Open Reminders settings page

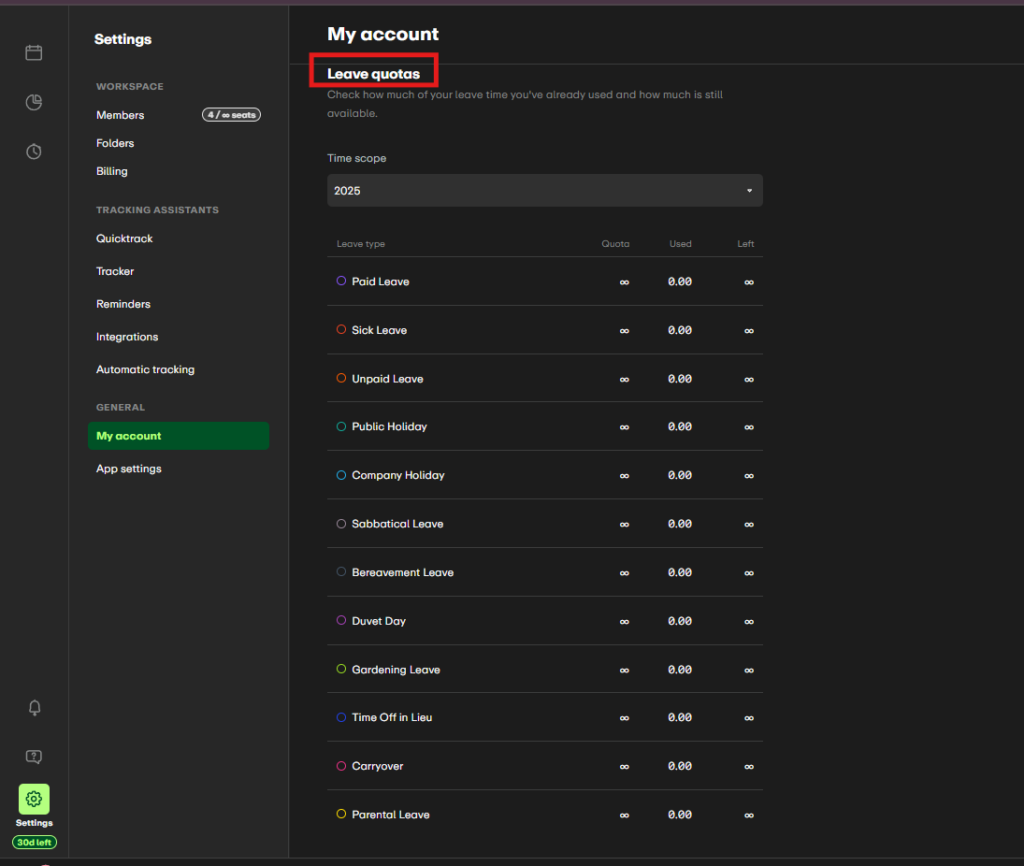click(123, 304)
